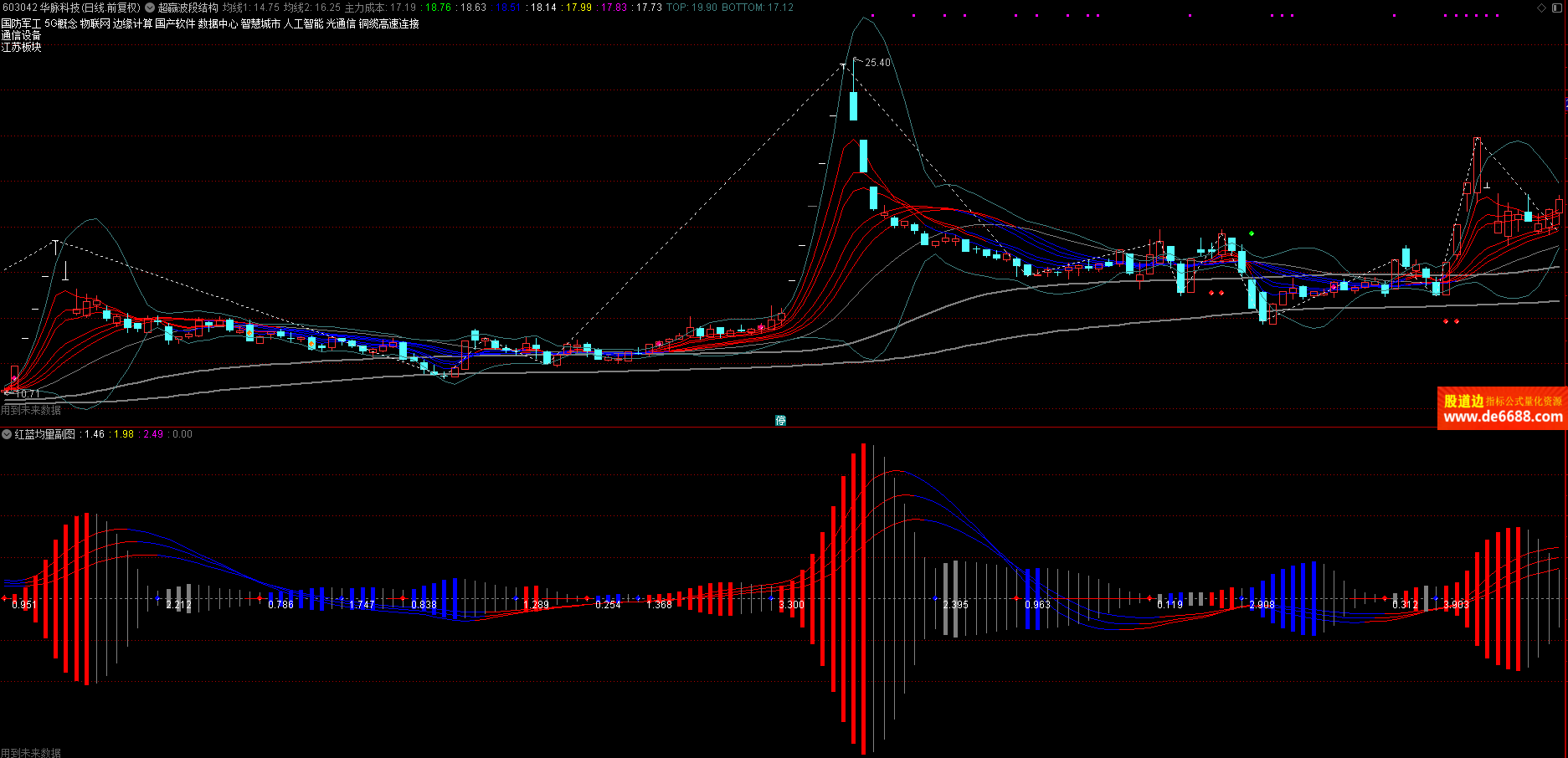Click the 25.40 peak price label
The height and width of the screenshot is (758, 1568).
click(x=877, y=63)
